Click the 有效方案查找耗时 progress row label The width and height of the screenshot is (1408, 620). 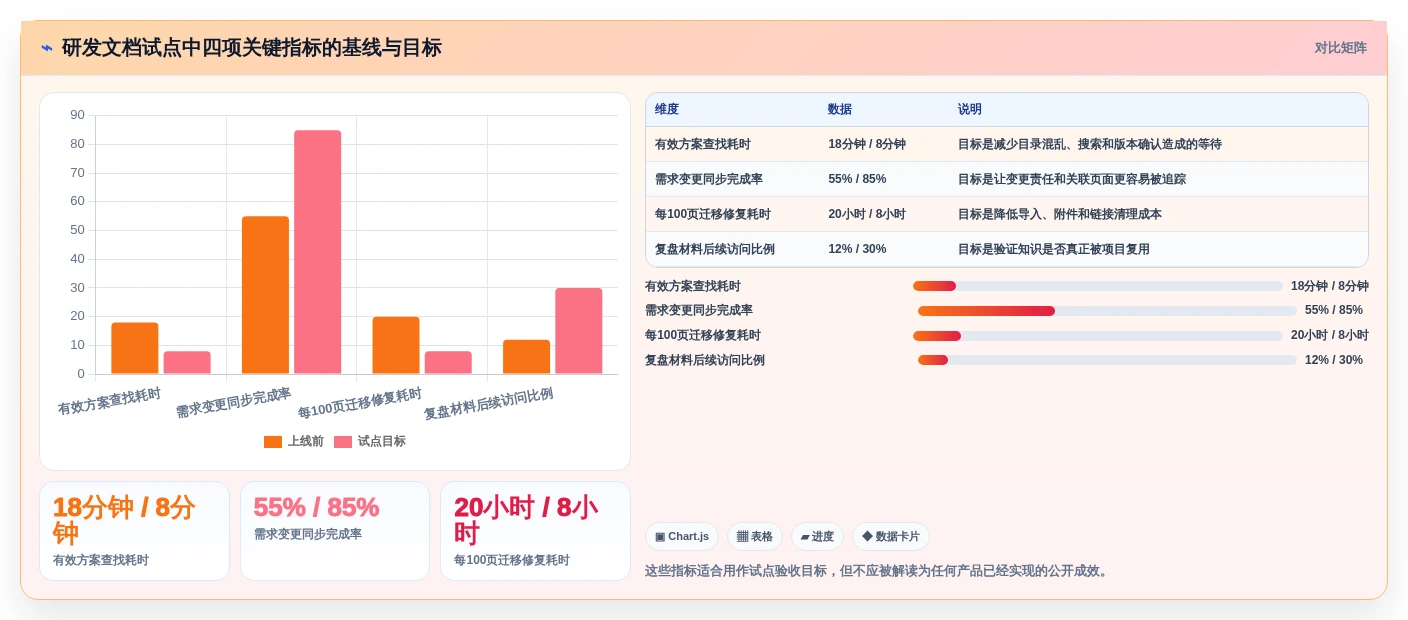click(x=693, y=286)
